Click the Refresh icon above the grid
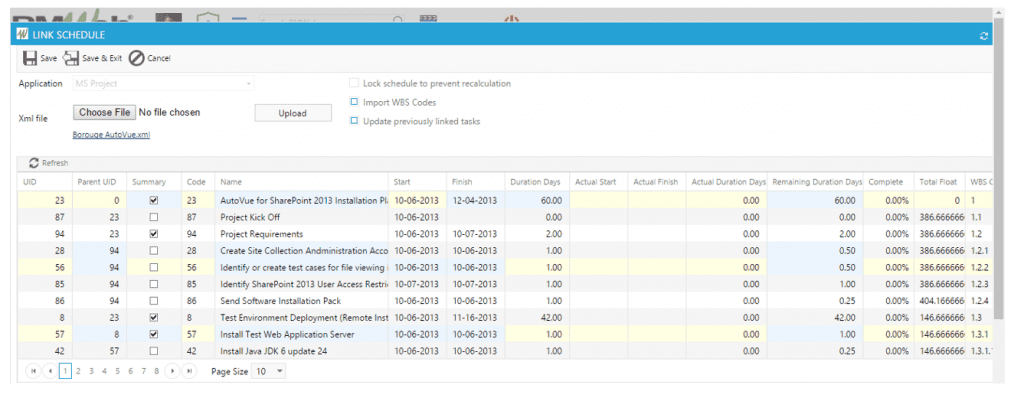1024x398 pixels. pyautogui.click(x=34, y=163)
